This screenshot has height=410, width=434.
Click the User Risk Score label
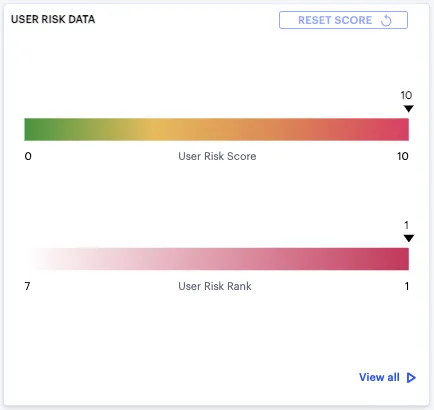point(217,156)
